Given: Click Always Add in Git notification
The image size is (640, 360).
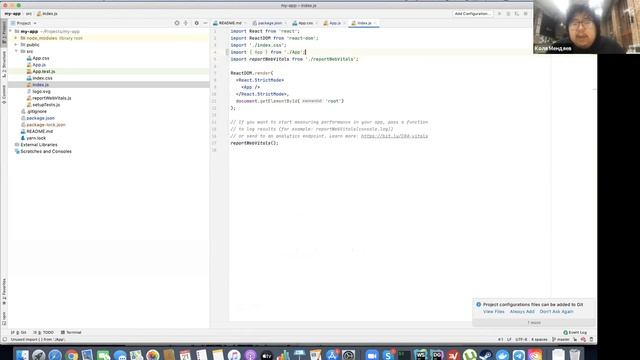Looking at the screenshot, I should coord(522,312).
